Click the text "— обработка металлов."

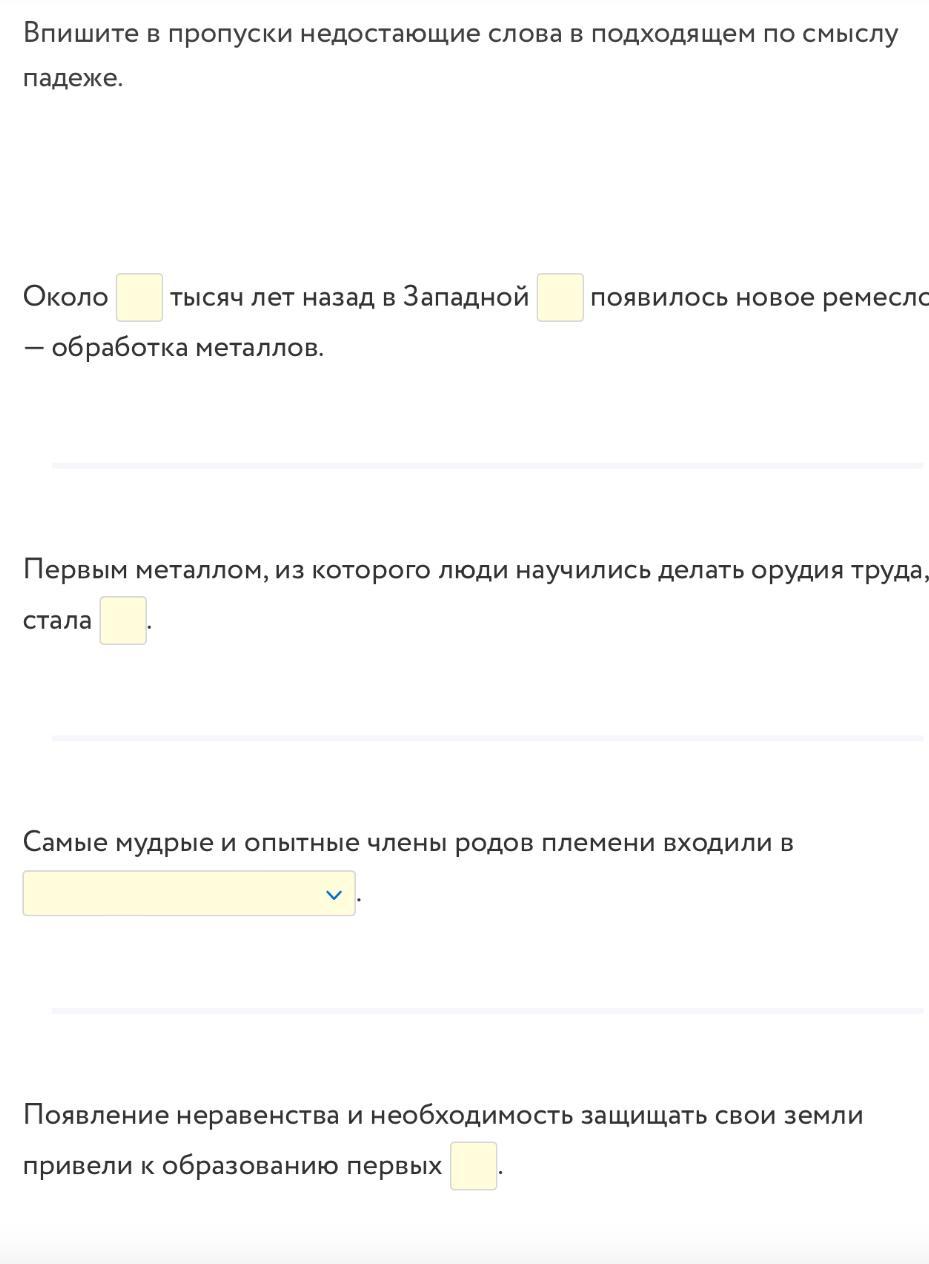tap(174, 348)
